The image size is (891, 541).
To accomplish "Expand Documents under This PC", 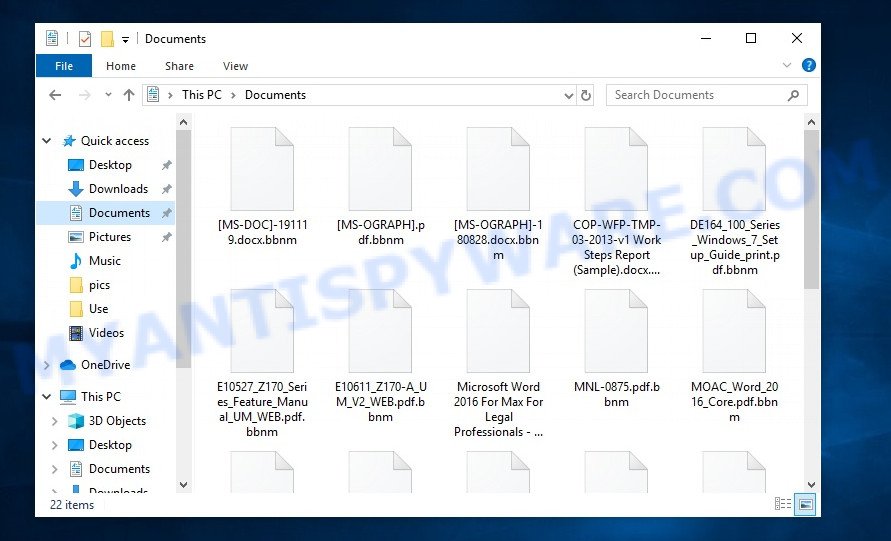I will [55, 469].
